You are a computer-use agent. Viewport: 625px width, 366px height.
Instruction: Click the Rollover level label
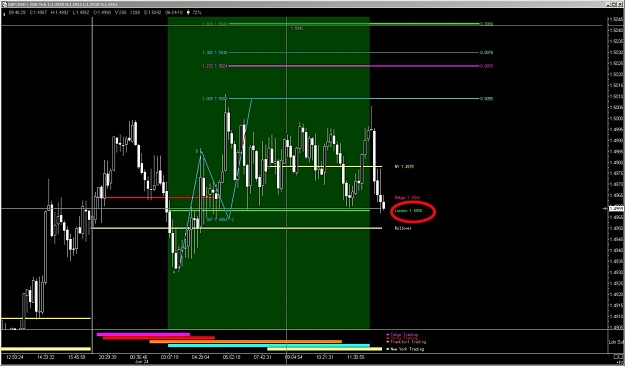tap(403, 228)
